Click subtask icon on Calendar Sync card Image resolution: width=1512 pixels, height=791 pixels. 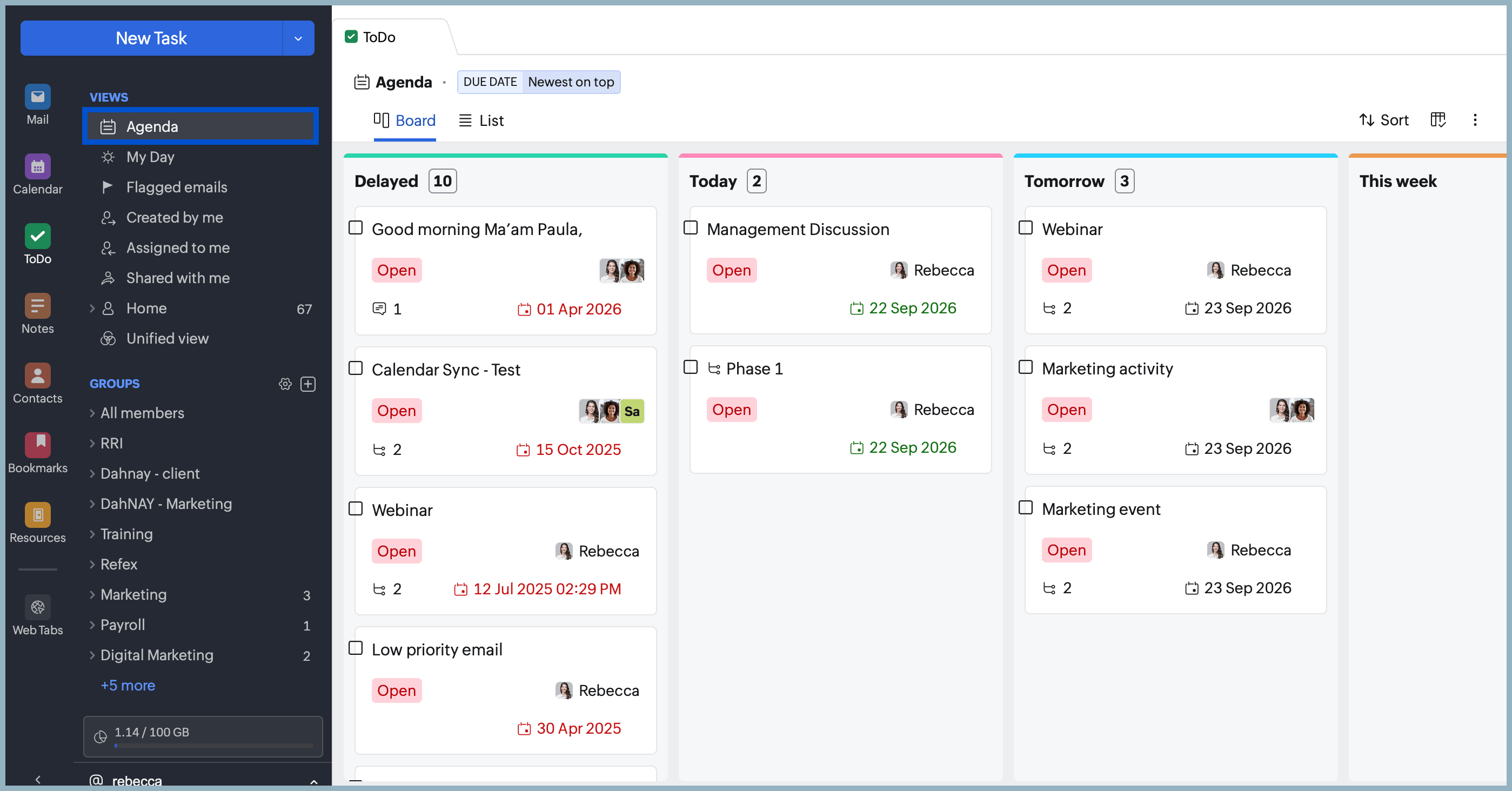click(379, 450)
